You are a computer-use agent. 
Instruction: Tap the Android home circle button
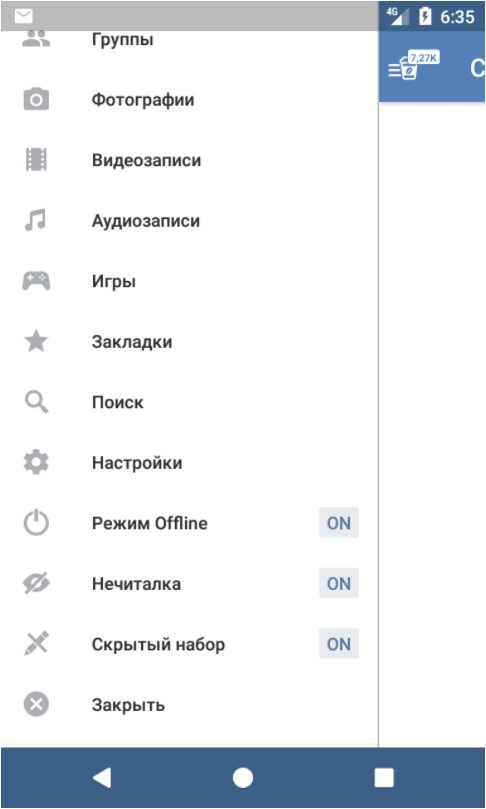coord(242,778)
